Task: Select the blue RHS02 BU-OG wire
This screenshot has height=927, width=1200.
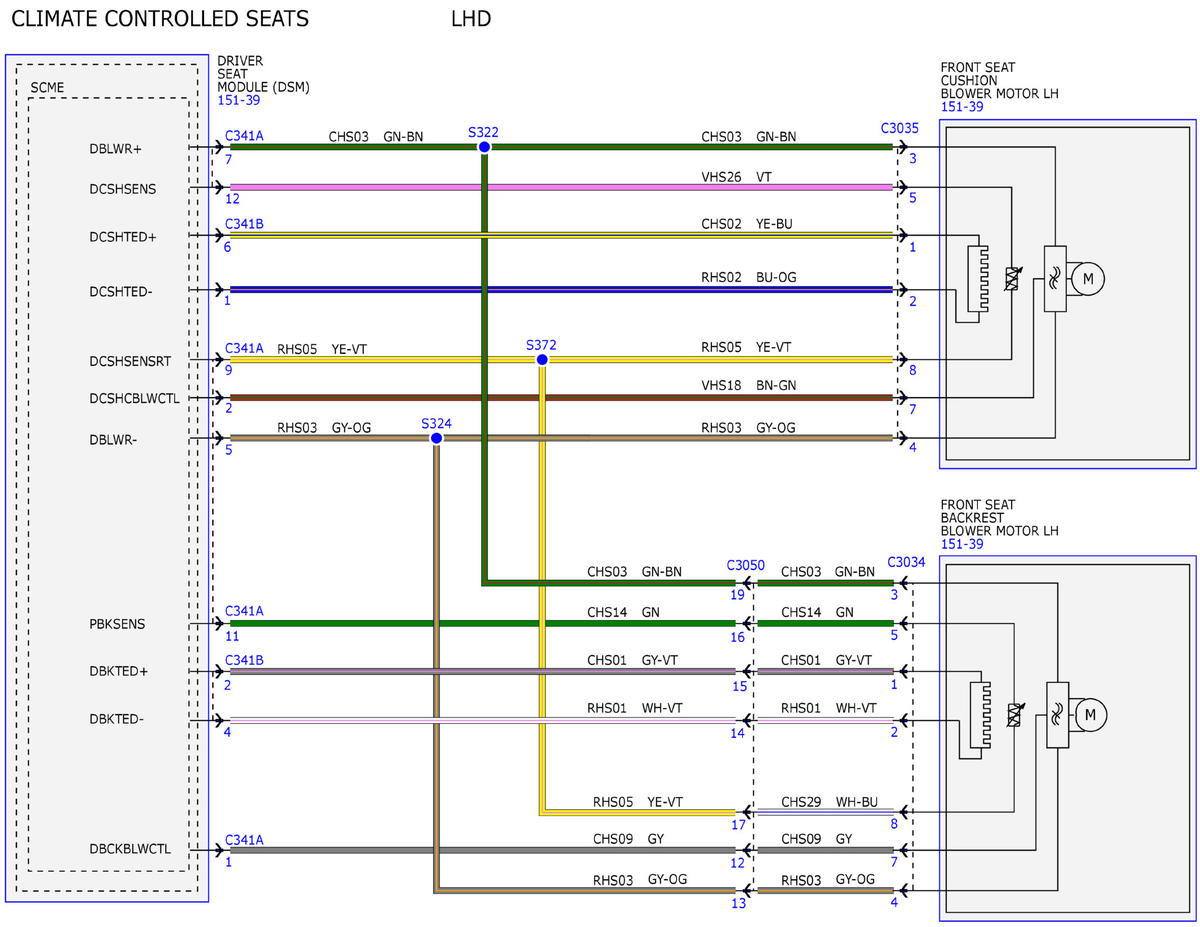Action: [x=561, y=290]
